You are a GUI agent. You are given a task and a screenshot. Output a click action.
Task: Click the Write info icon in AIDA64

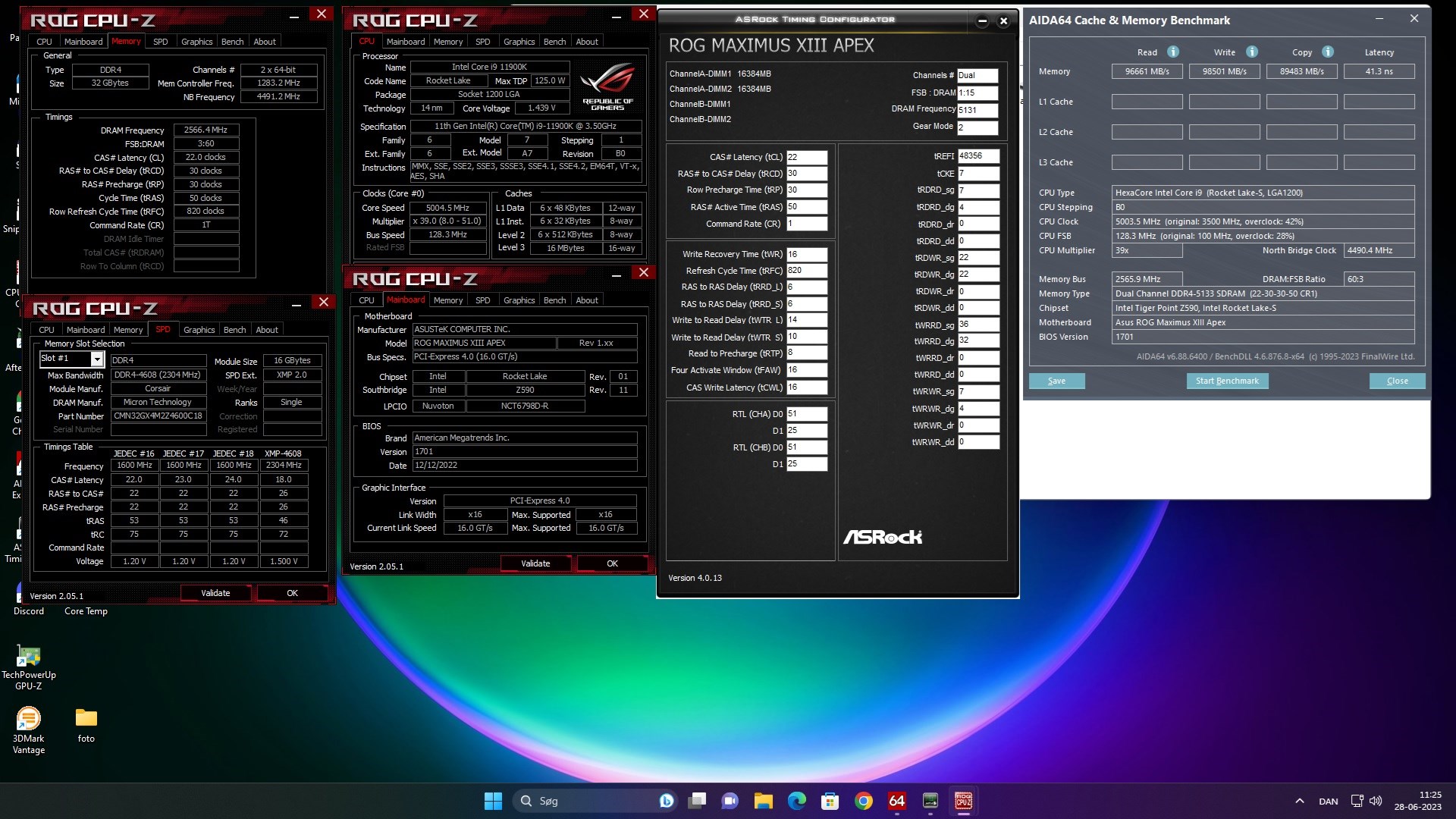pyautogui.click(x=1252, y=52)
